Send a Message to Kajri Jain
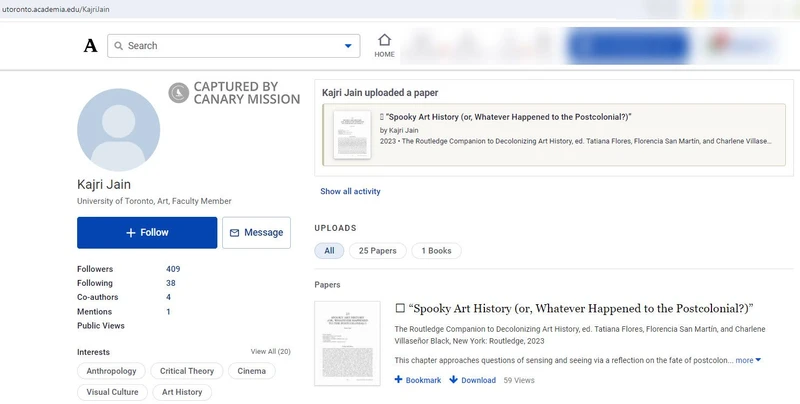 pyautogui.click(x=257, y=233)
